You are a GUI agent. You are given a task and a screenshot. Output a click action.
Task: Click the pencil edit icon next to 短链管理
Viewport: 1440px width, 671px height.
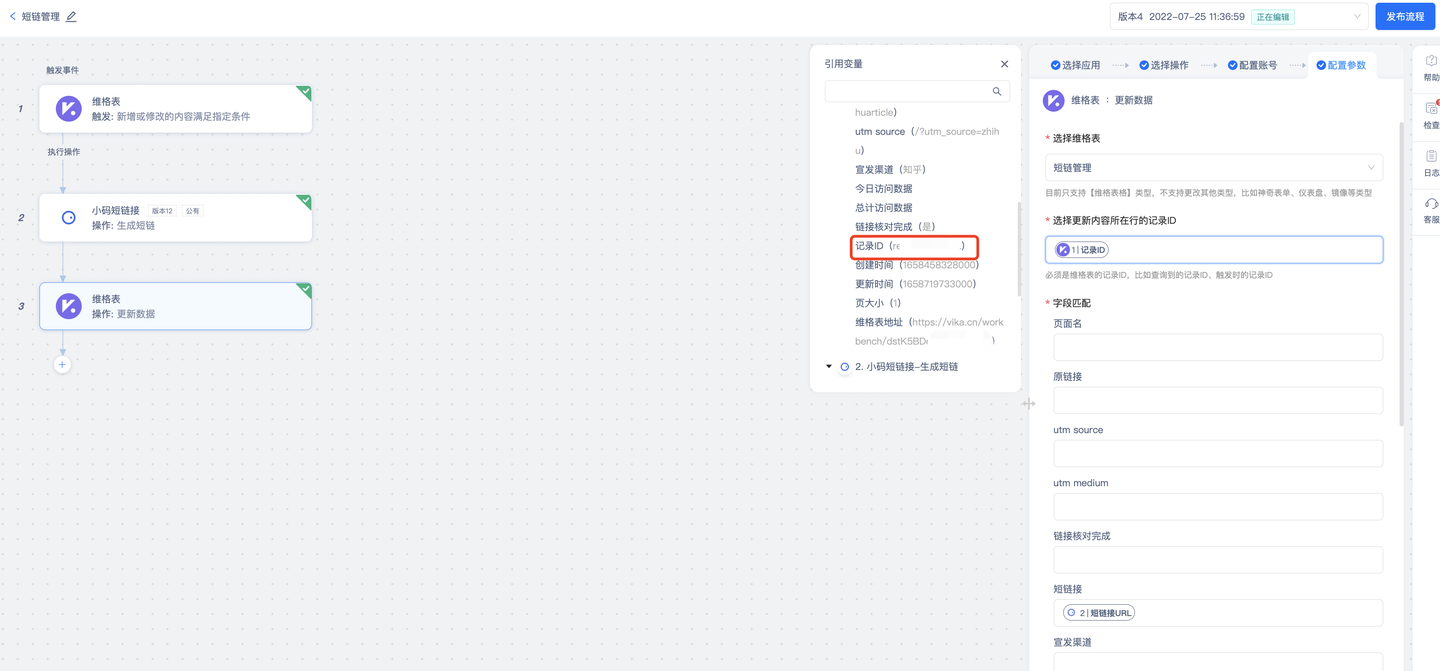coord(71,16)
